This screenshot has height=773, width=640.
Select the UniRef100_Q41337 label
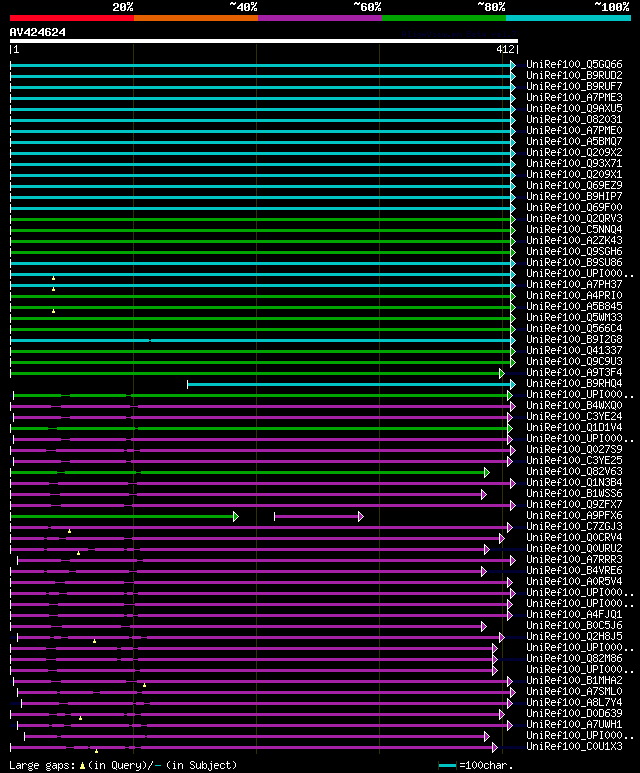(574, 350)
